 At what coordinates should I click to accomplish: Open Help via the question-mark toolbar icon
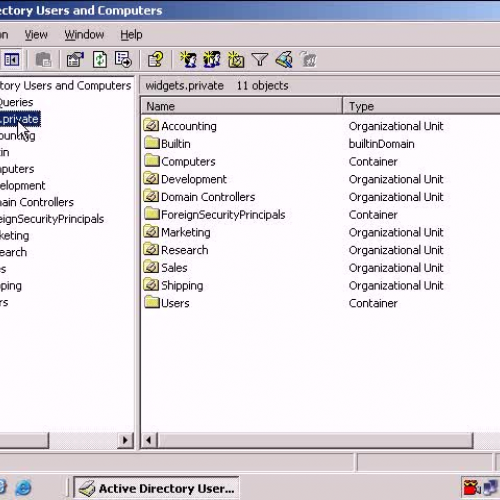pyautogui.click(x=156, y=60)
